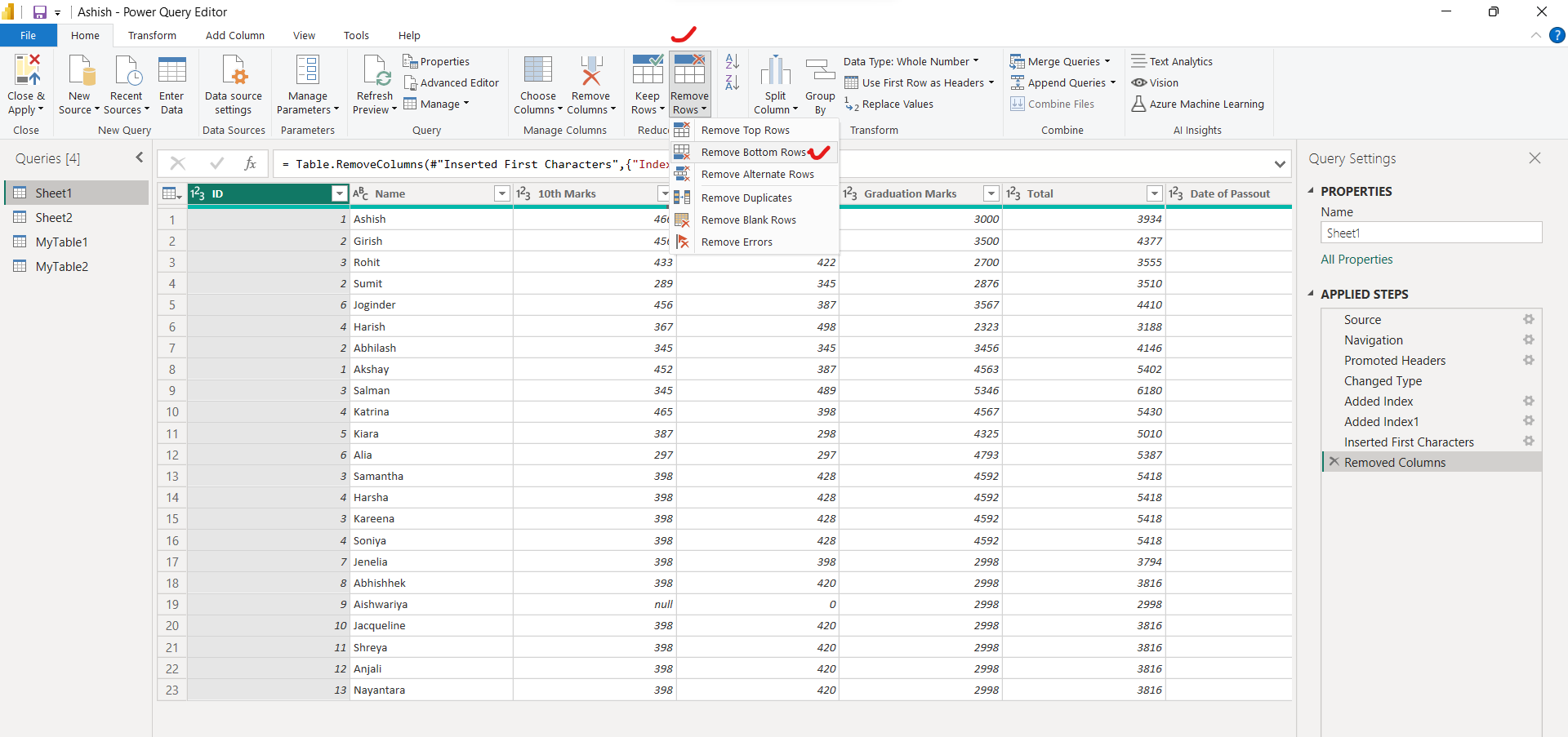Select the MyTable1 query

coord(61,242)
